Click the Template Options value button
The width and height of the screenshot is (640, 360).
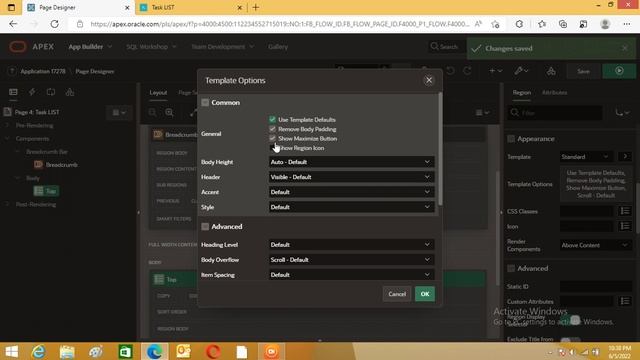coord(596,184)
